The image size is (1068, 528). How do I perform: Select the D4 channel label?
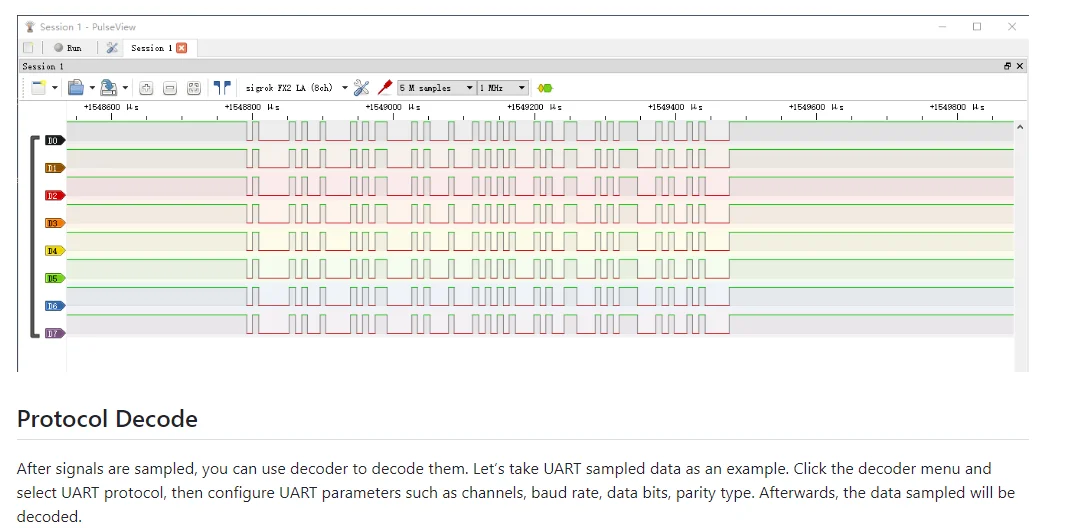tap(54, 251)
